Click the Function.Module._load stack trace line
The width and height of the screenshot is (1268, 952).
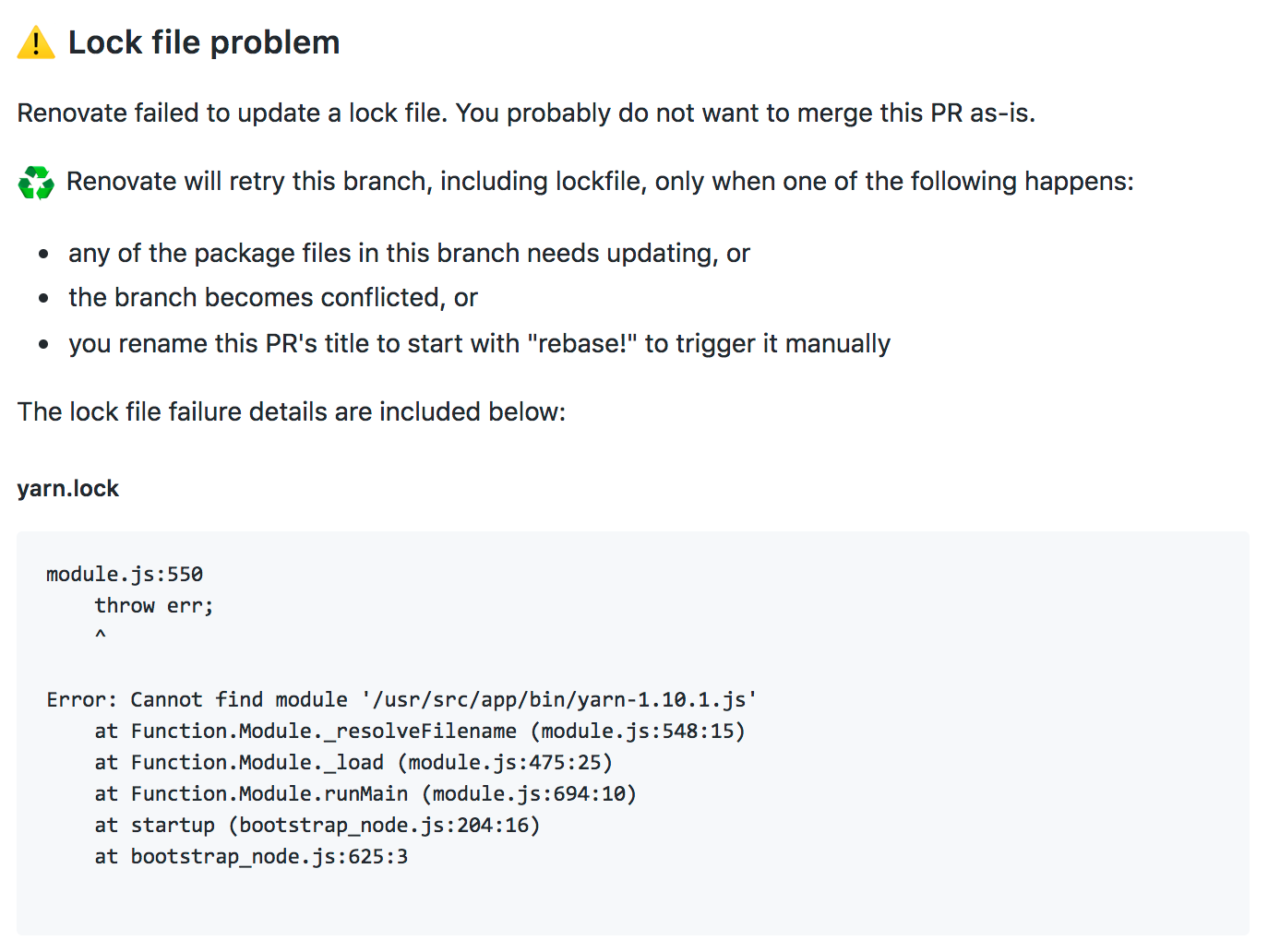[353, 762]
